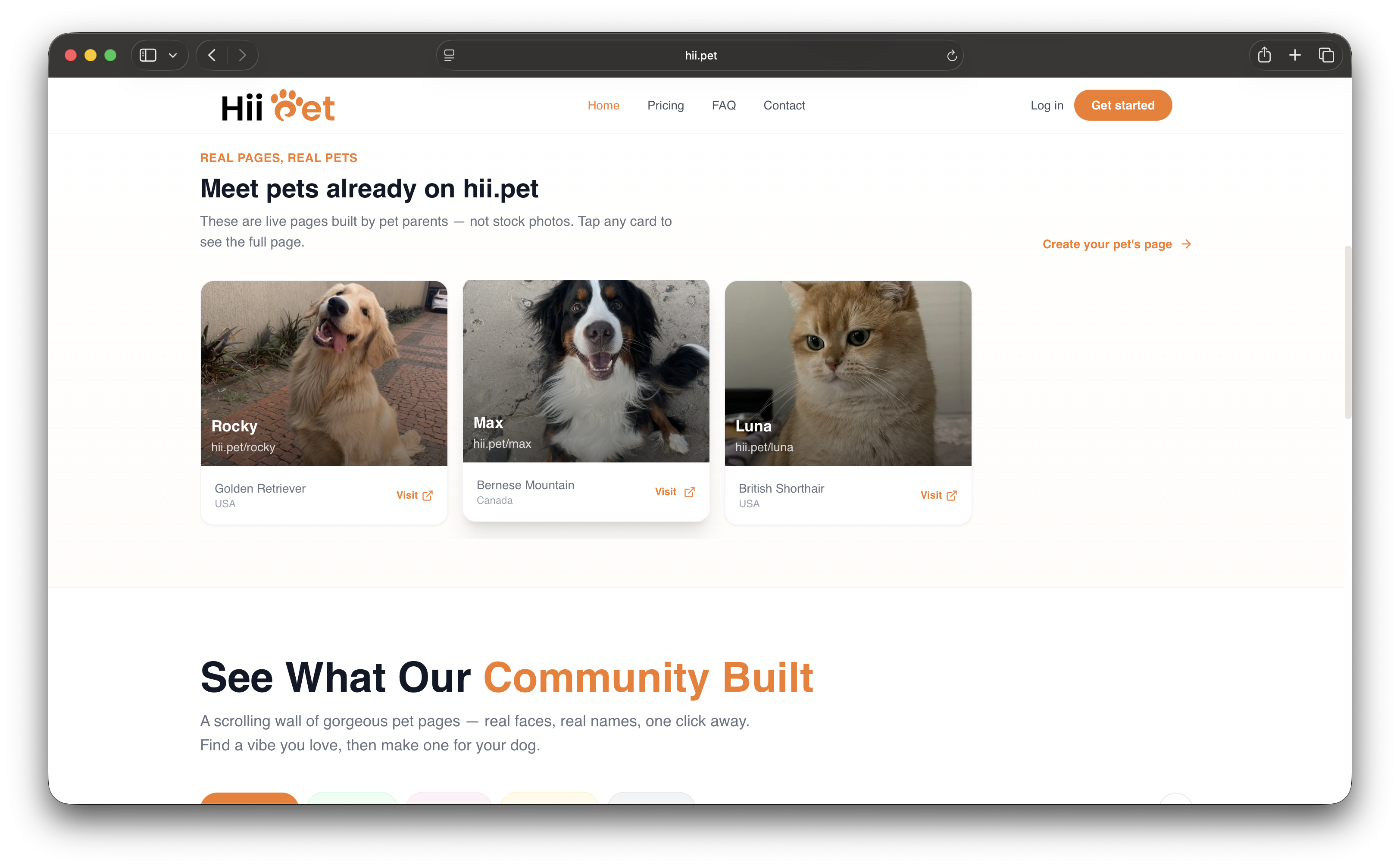Open the Hii Pet logo
The width and height of the screenshot is (1400, 868).
coord(278,106)
